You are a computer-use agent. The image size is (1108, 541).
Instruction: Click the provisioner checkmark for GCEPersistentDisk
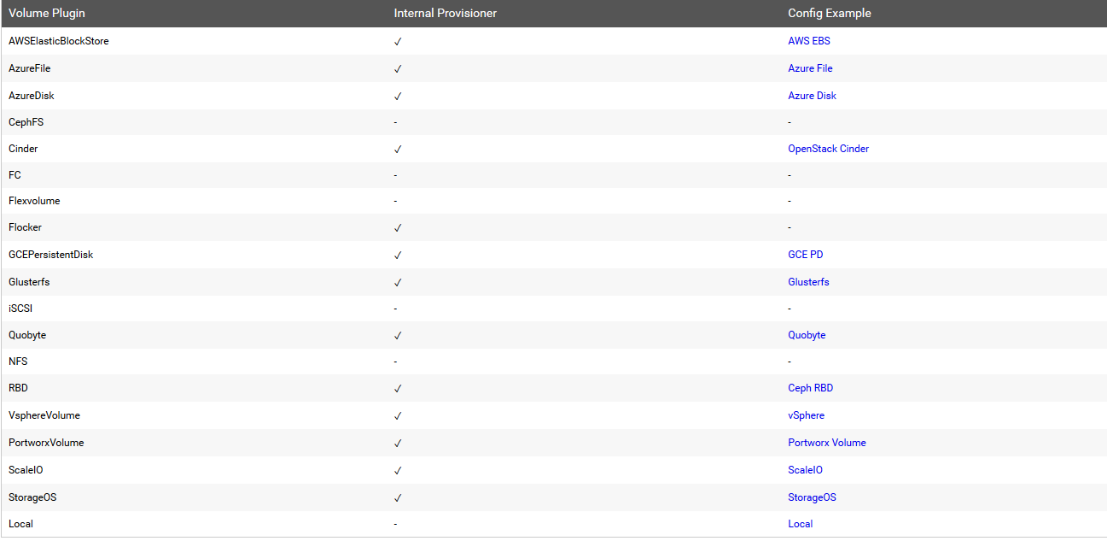(398, 255)
